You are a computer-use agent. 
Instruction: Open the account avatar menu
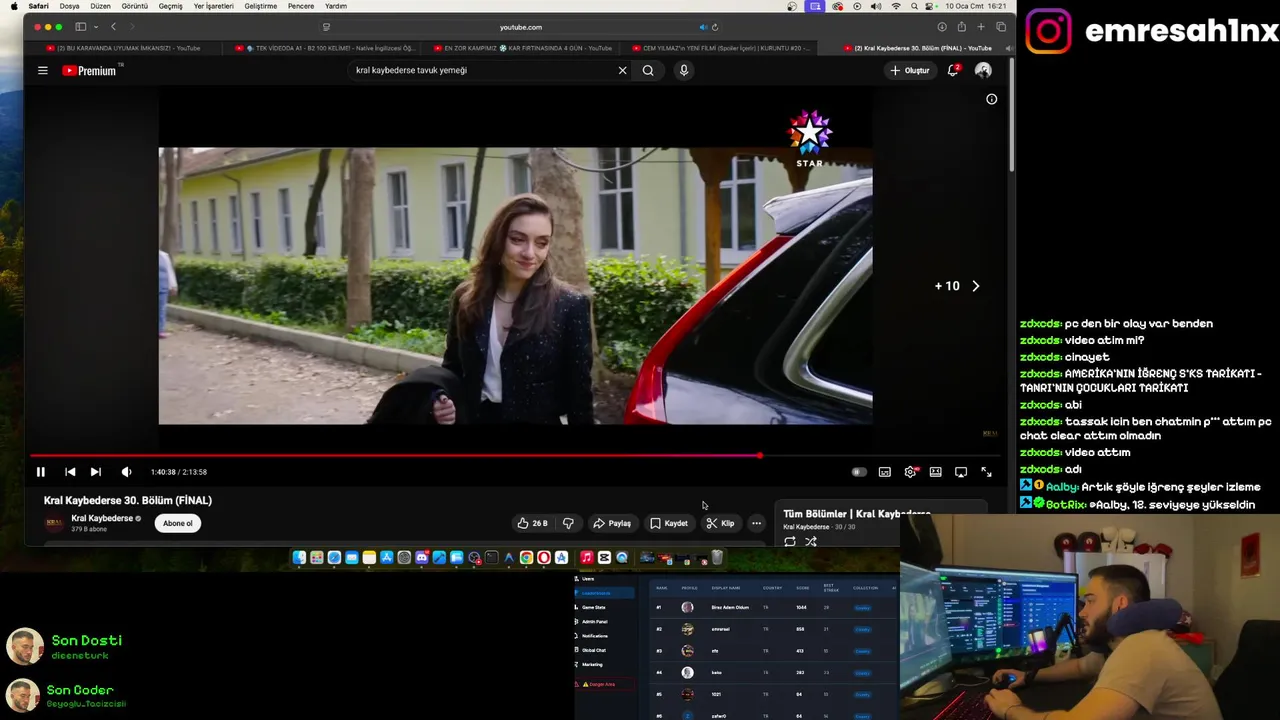click(983, 70)
